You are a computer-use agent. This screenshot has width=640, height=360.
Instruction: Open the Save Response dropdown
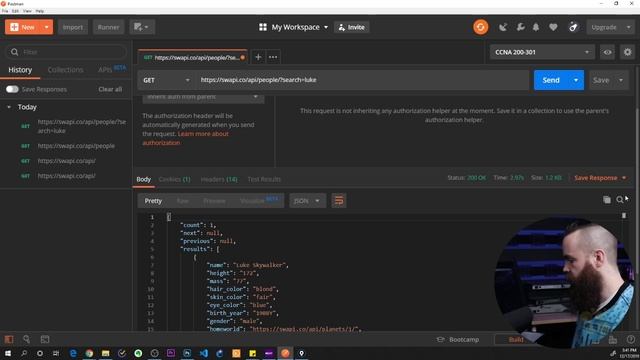600,178
